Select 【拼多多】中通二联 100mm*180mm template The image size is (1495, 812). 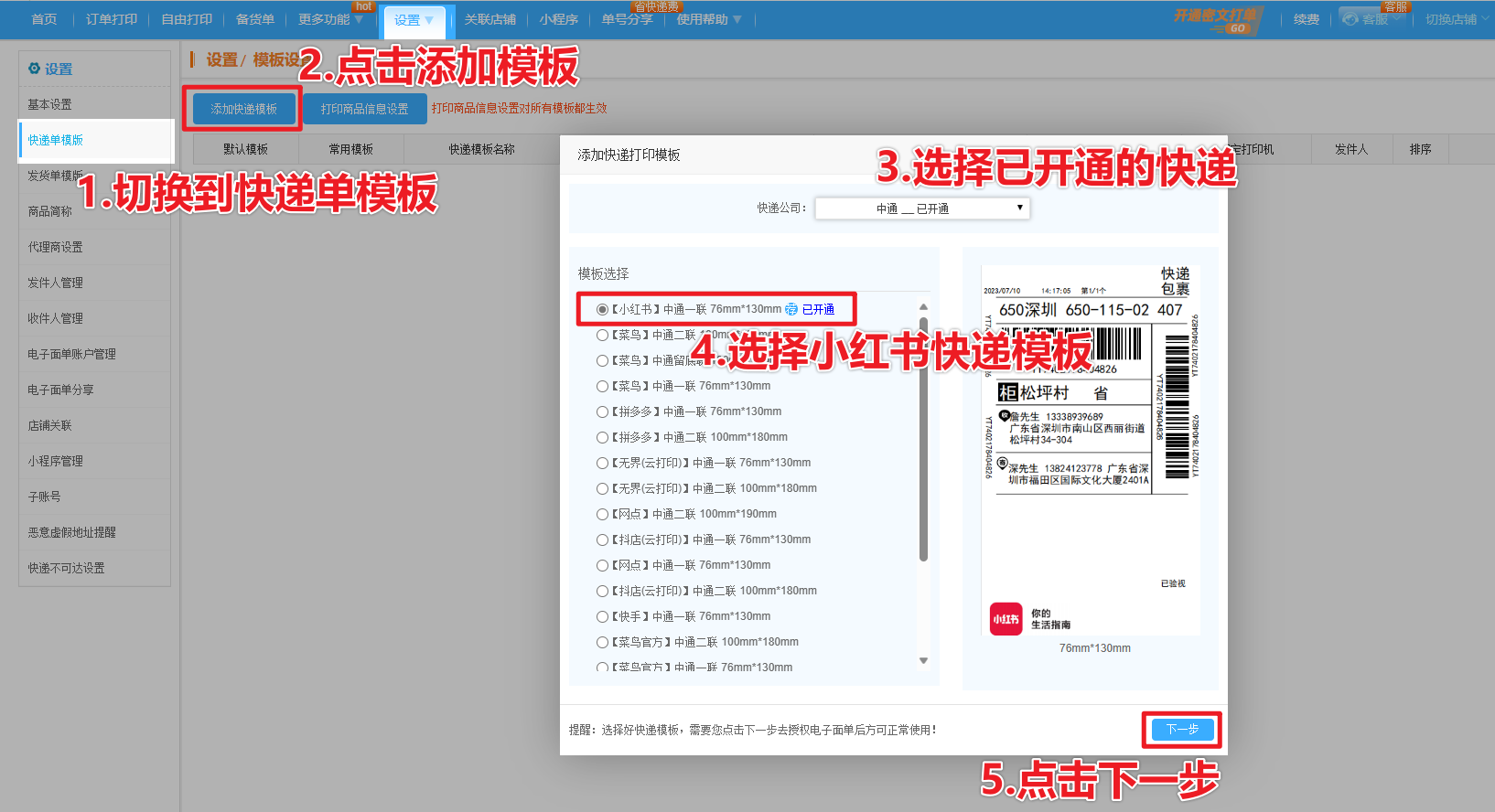(x=602, y=437)
